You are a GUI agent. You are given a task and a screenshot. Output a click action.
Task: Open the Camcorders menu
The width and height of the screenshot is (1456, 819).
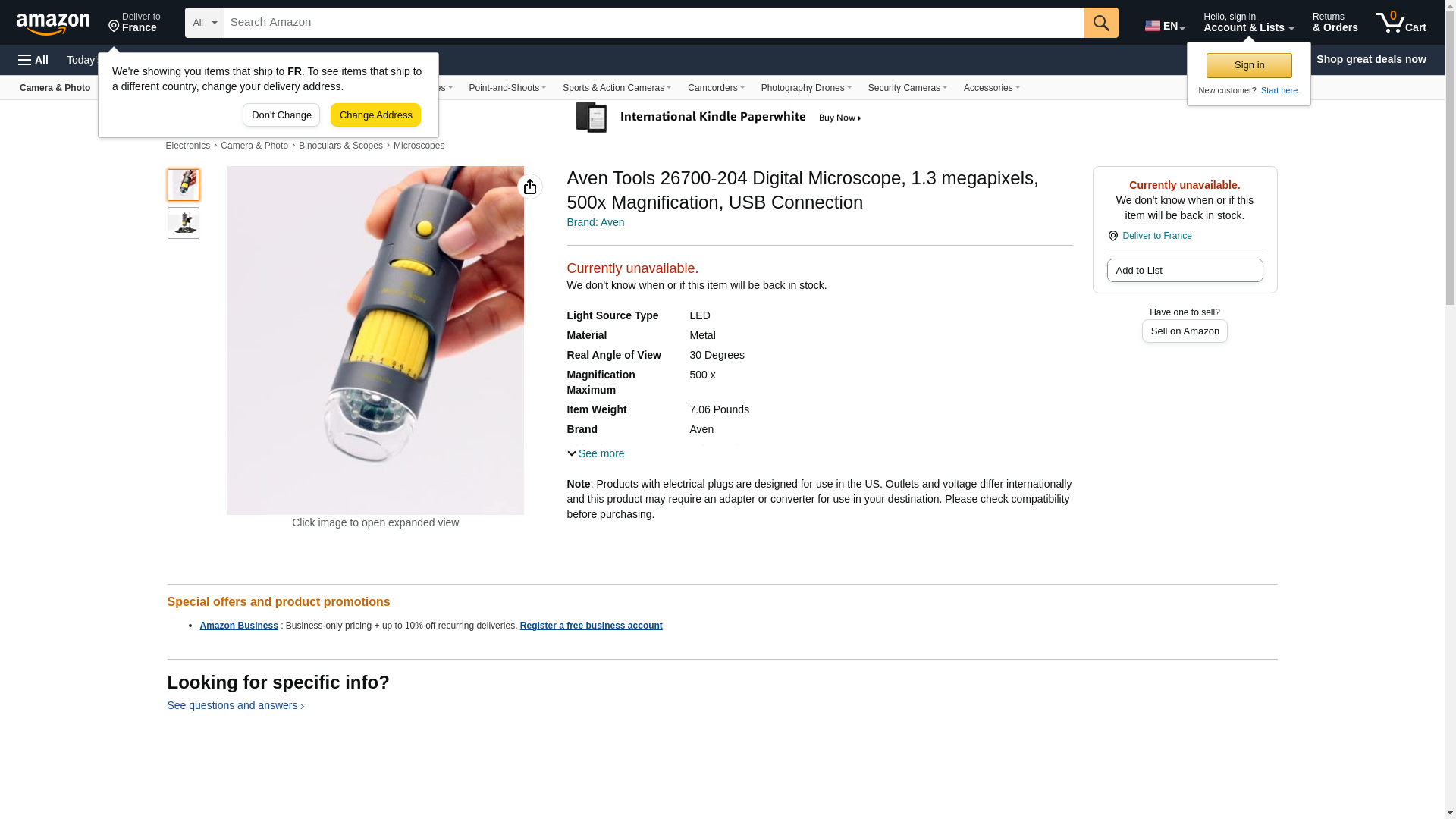click(716, 88)
